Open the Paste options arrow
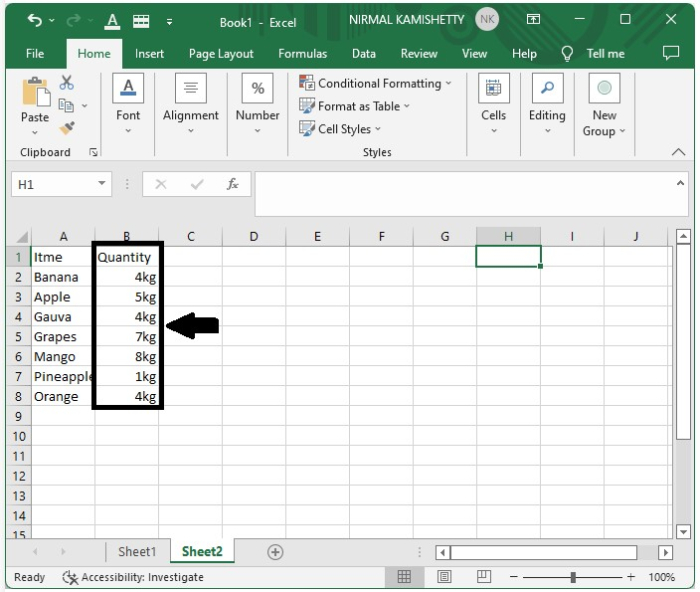Viewport: 700px width, 592px height. [x=35, y=133]
